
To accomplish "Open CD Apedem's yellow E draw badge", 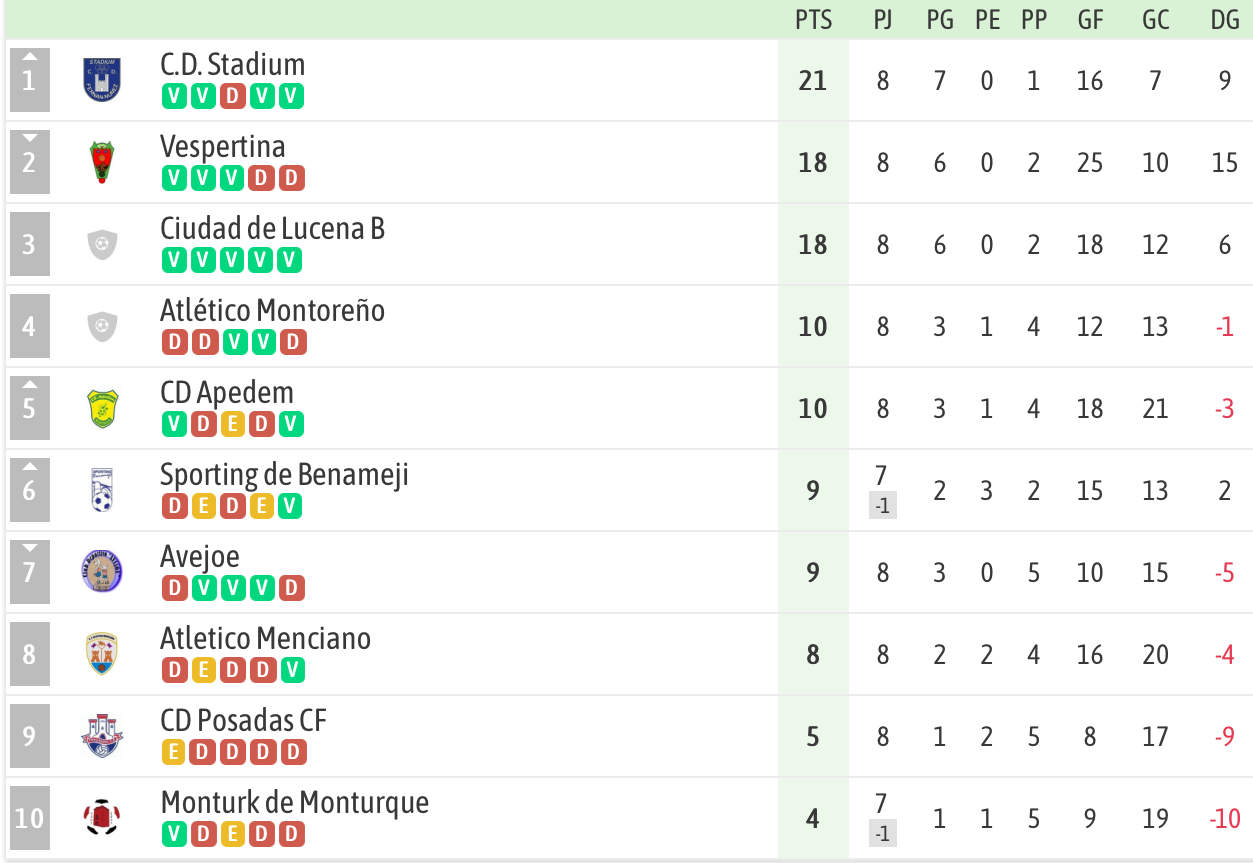I will point(232,425).
